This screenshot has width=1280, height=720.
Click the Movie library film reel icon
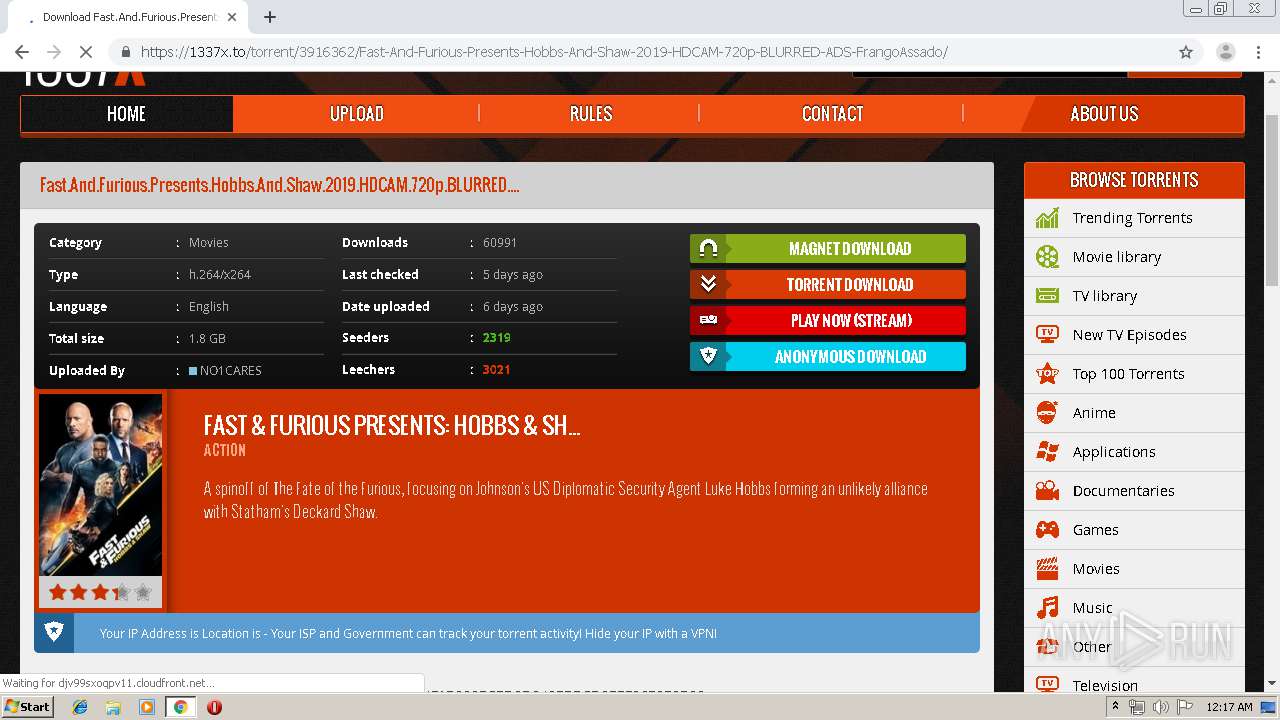tap(1047, 257)
